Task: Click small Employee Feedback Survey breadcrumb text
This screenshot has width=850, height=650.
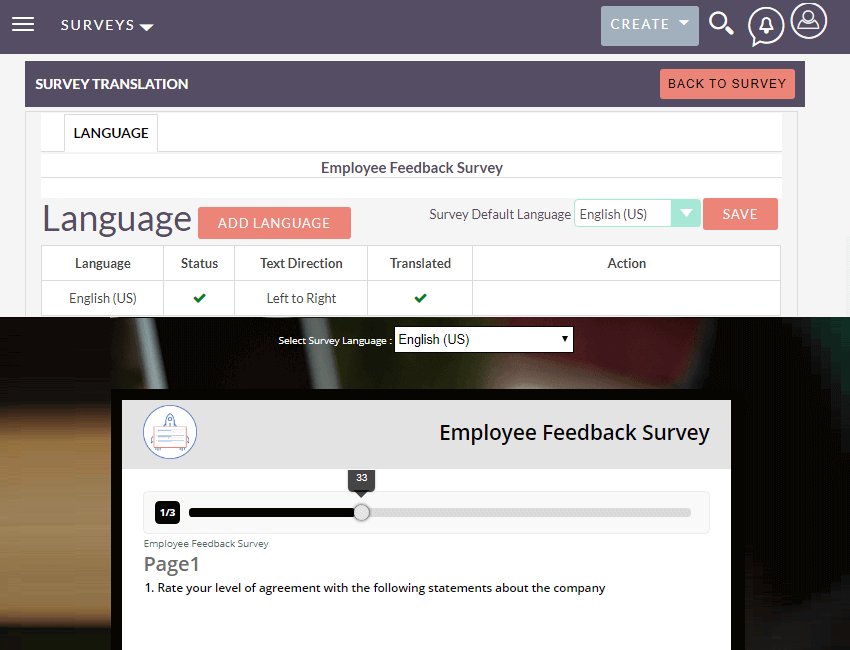Action: (x=206, y=544)
